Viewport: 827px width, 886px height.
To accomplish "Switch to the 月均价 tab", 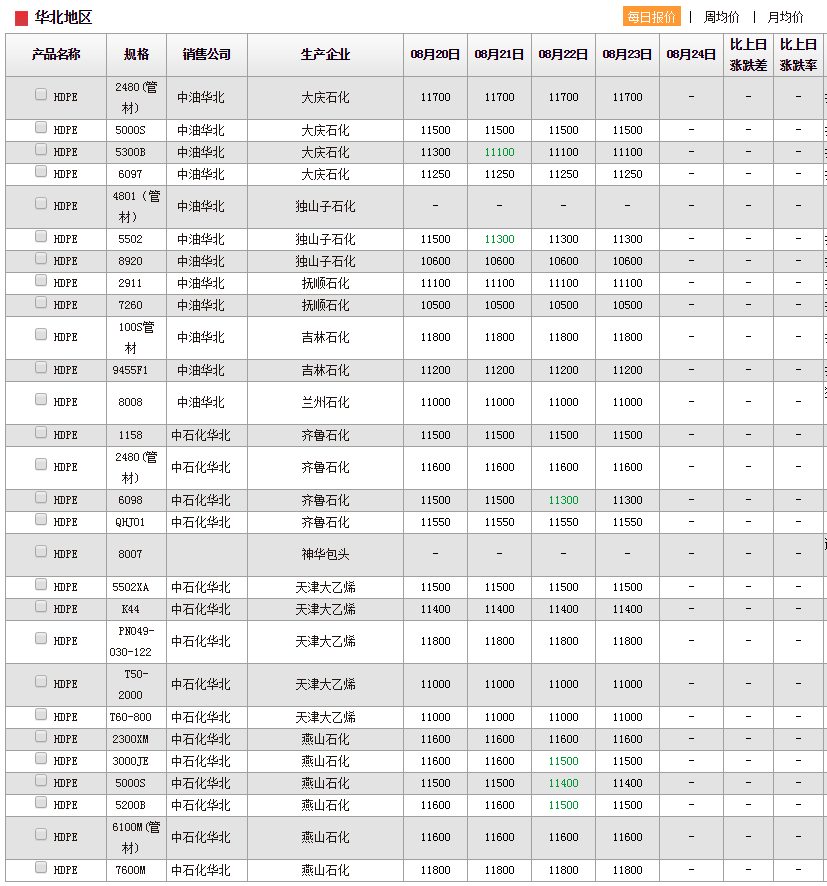I will point(785,17).
